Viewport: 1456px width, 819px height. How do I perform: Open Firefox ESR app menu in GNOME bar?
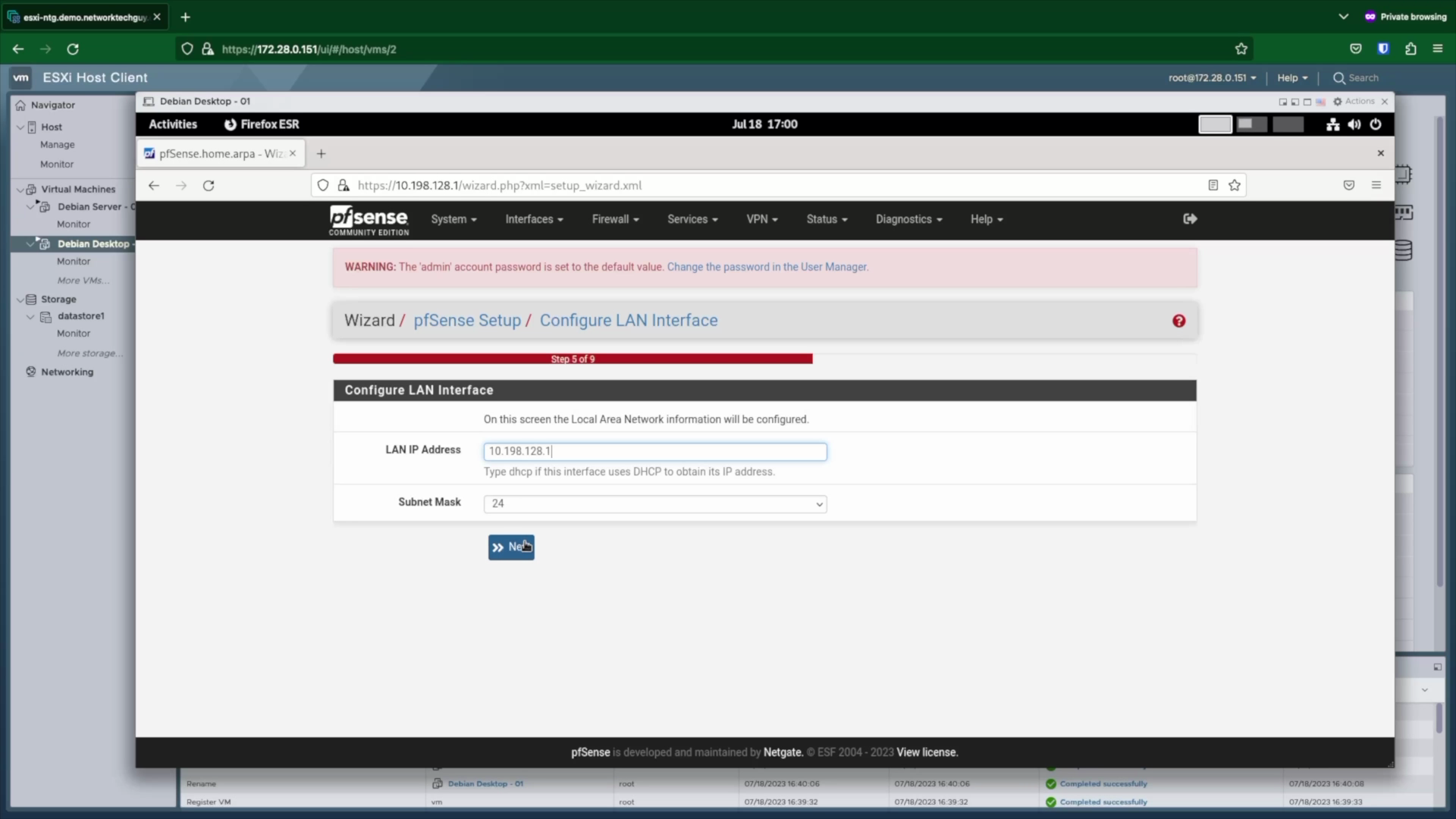(262, 124)
